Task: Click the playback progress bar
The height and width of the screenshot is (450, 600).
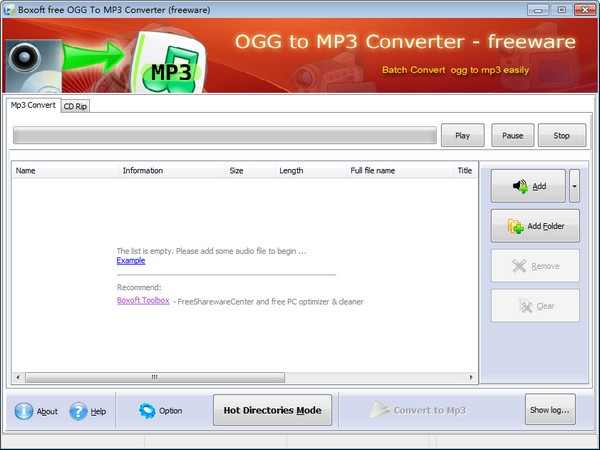Action: (225, 135)
